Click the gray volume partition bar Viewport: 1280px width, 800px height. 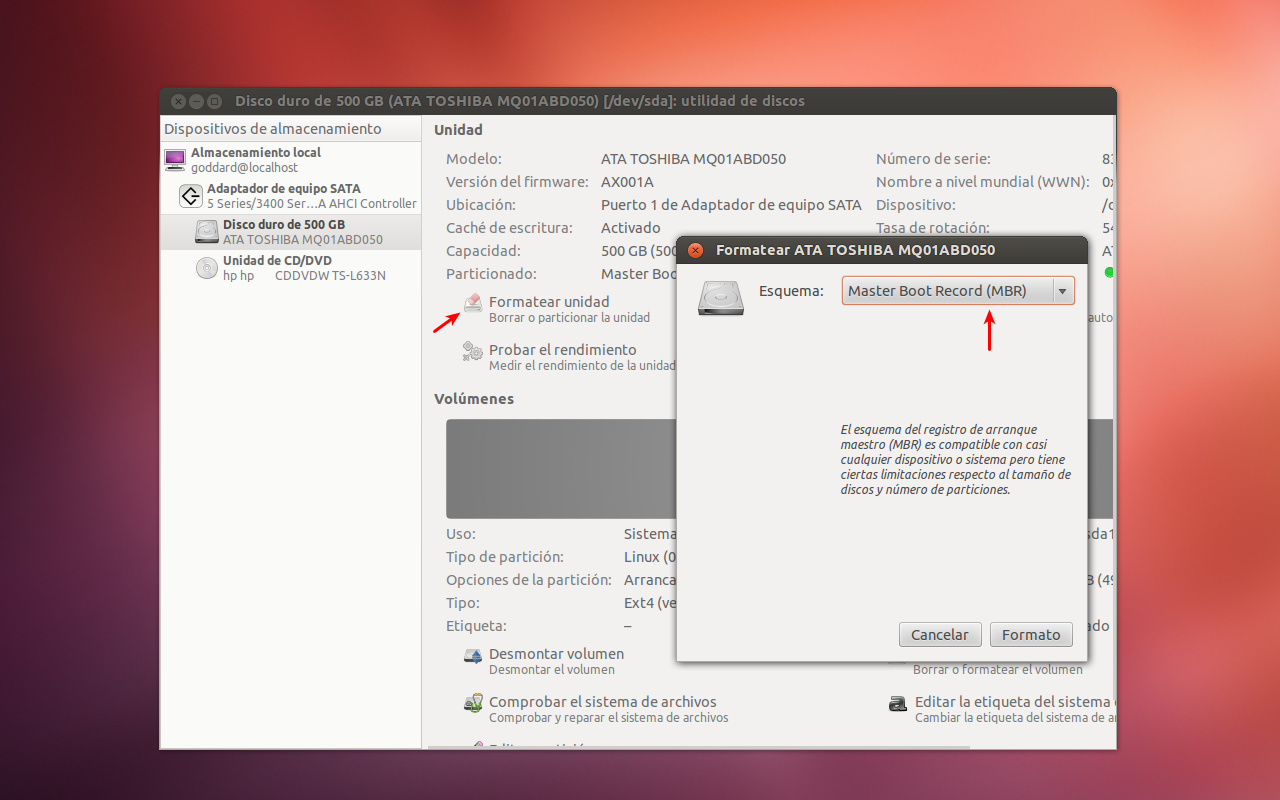click(560, 468)
